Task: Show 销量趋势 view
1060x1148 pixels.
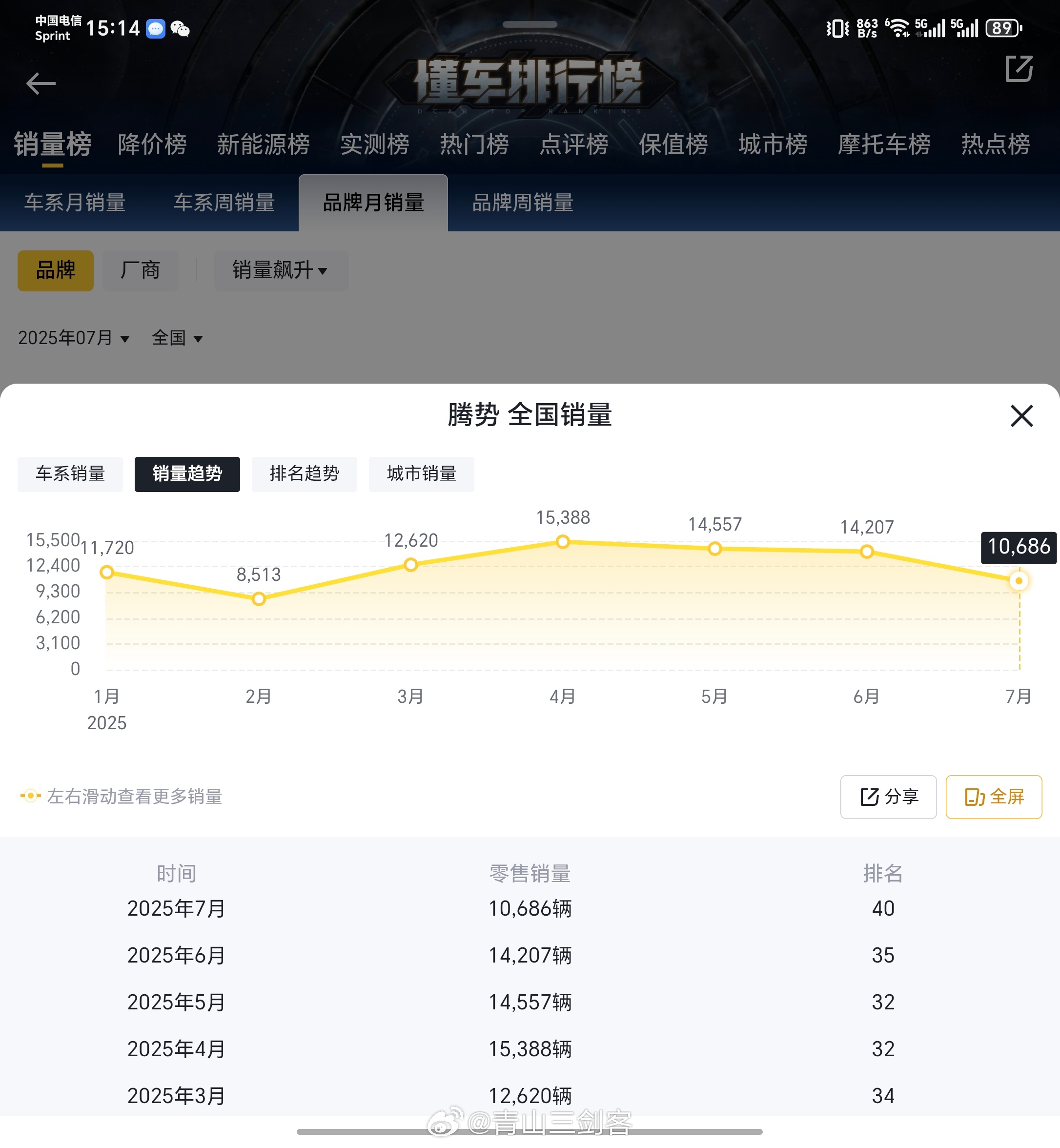Action: [187, 474]
